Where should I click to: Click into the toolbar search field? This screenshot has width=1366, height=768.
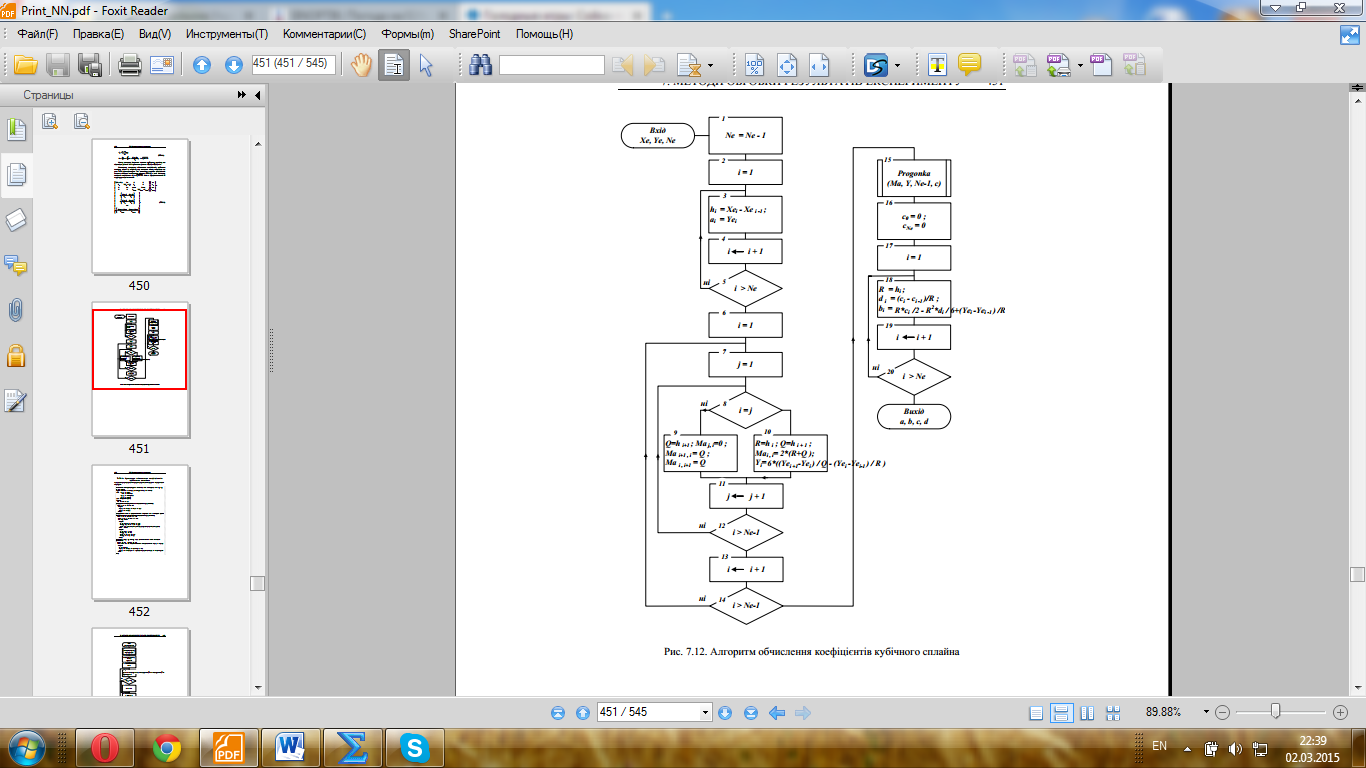552,65
